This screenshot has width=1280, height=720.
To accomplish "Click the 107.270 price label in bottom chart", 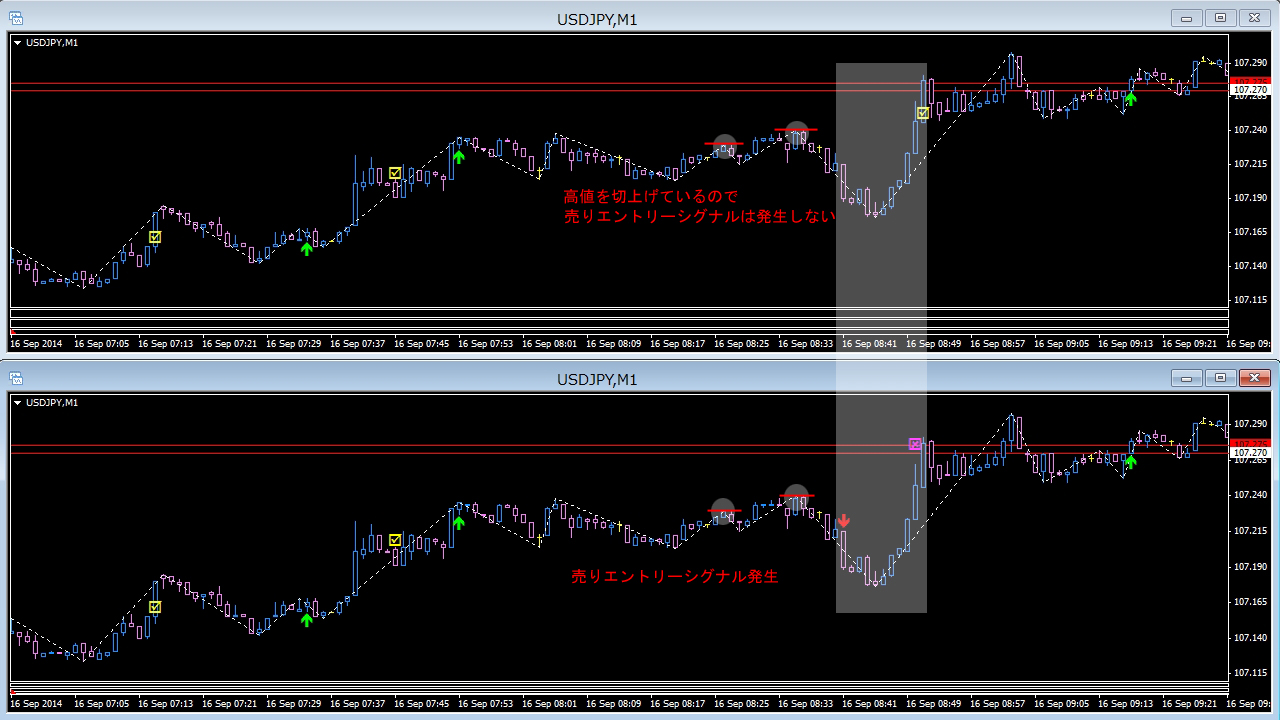I will click(1249, 453).
